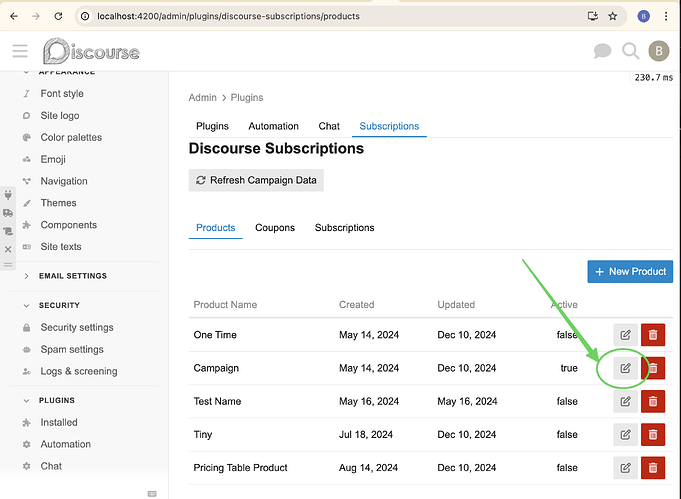681x499 pixels.
Task: Open Chrome three-dot menu
Action: coord(666,16)
